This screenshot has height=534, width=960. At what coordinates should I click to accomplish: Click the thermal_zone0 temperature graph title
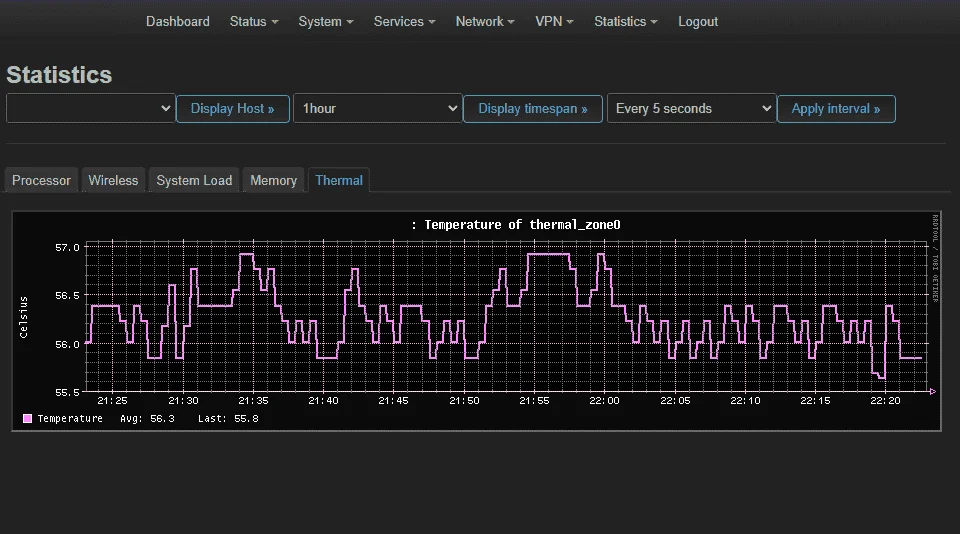(516, 225)
